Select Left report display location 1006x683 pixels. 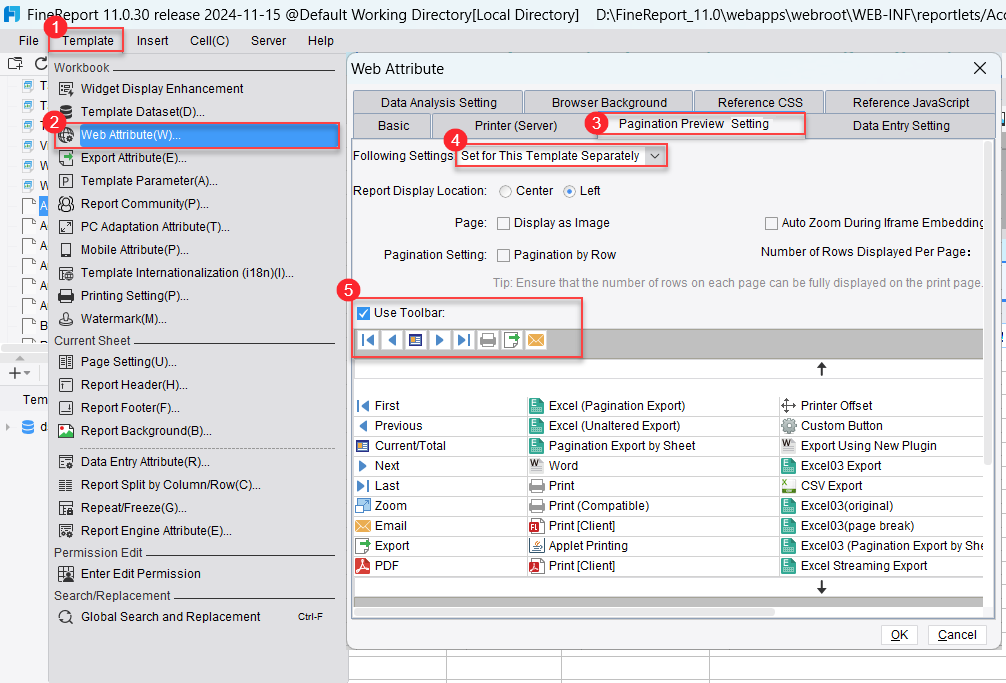point(569,191)
